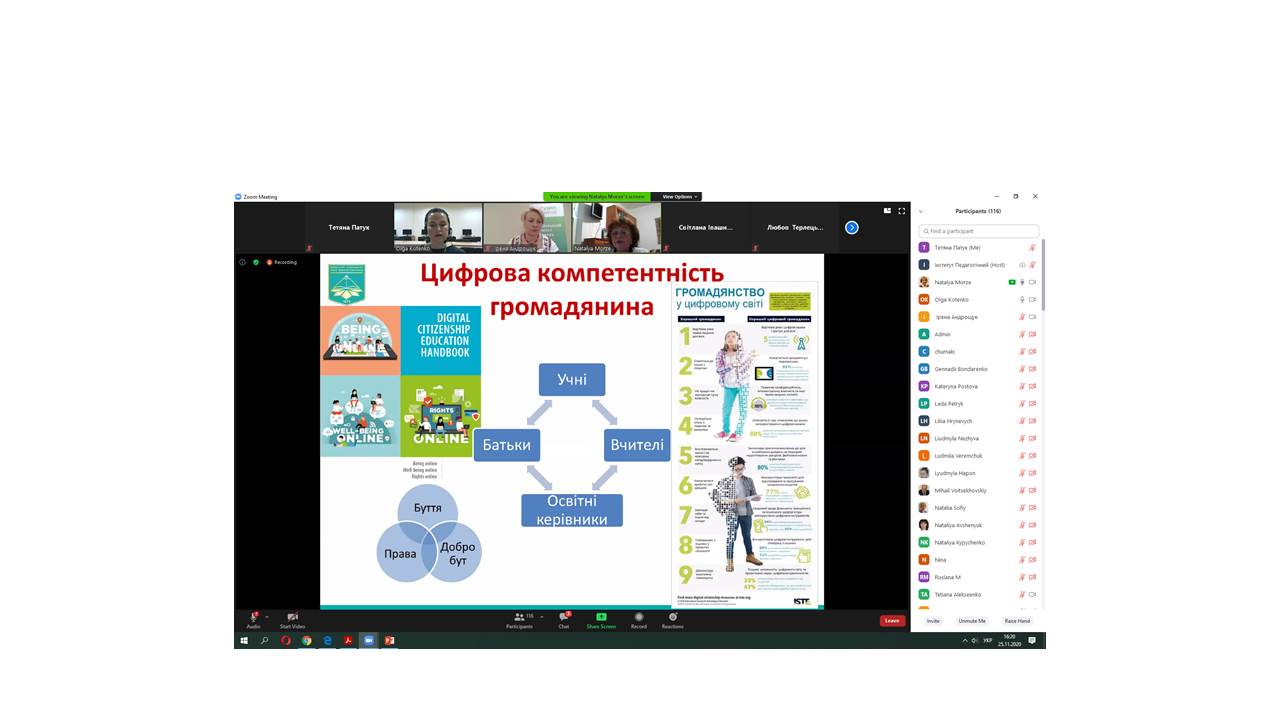Screen dimensions: 1280x720
Task: Click the green Share Screen icon
Action: (601, 617)
